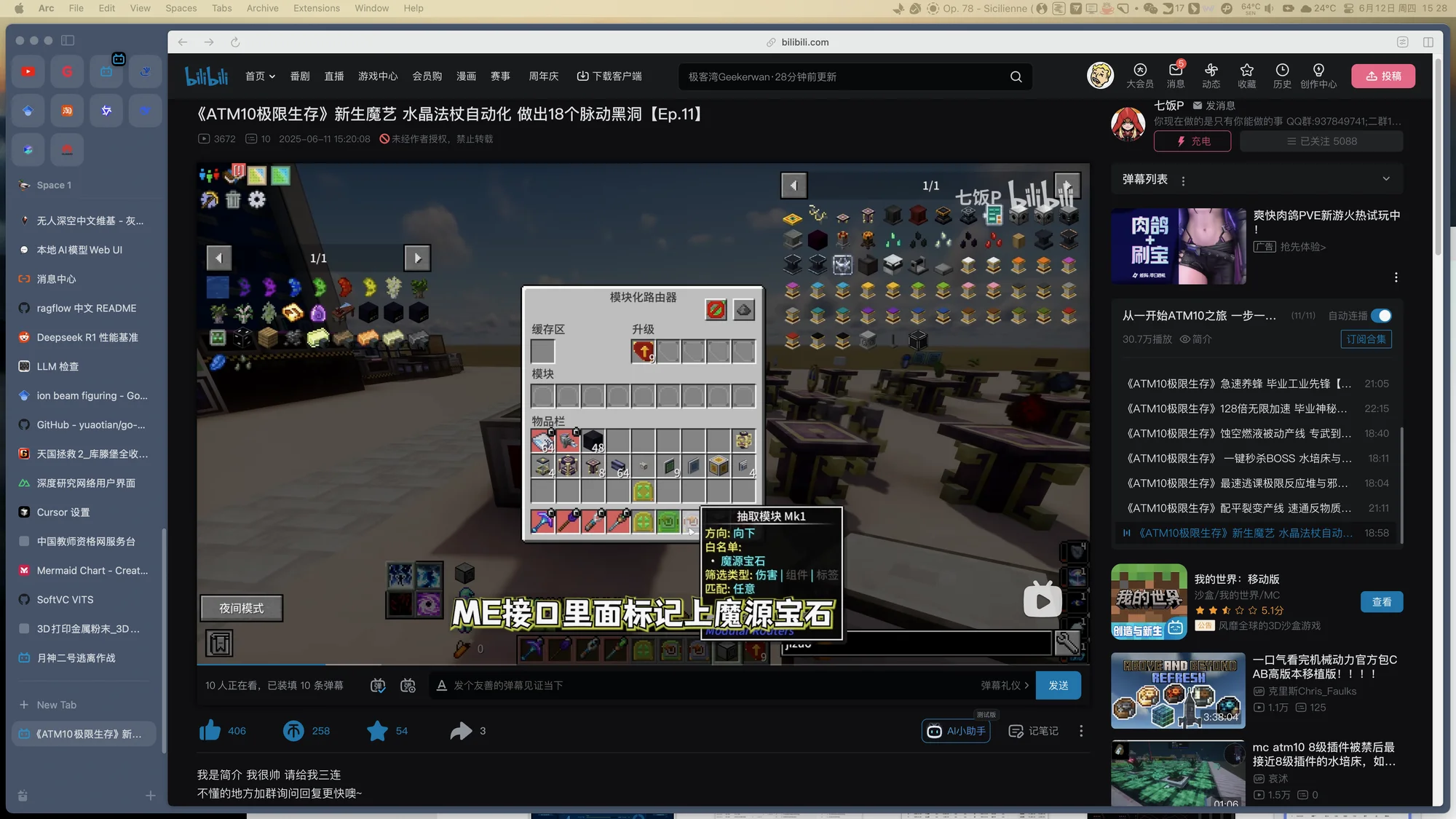This screenshot has height=819, width=1456.
Task: Open 首页 dropdown in nav
Action: point(260,76)
